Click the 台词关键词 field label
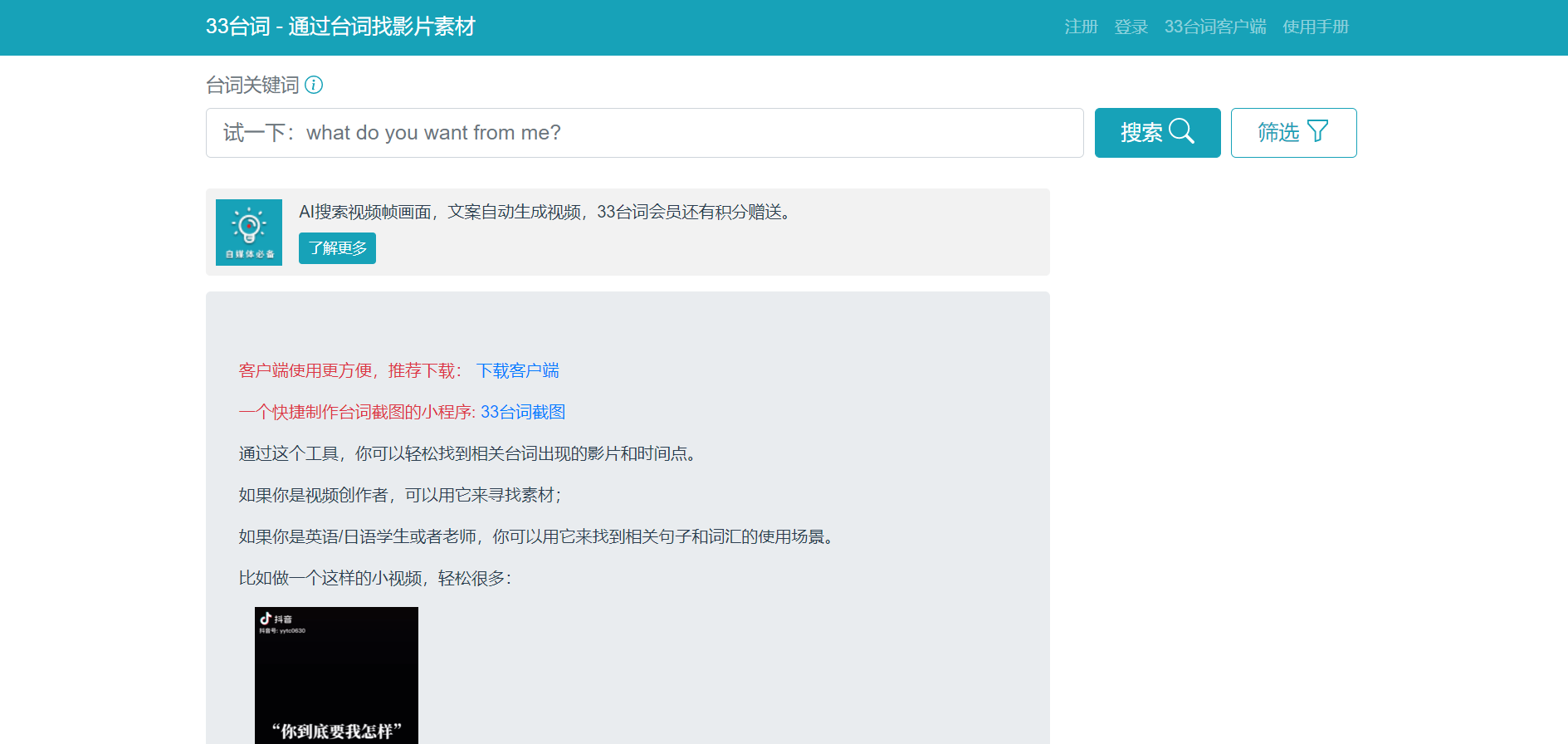1568x744 pixels. pos(252,85)
